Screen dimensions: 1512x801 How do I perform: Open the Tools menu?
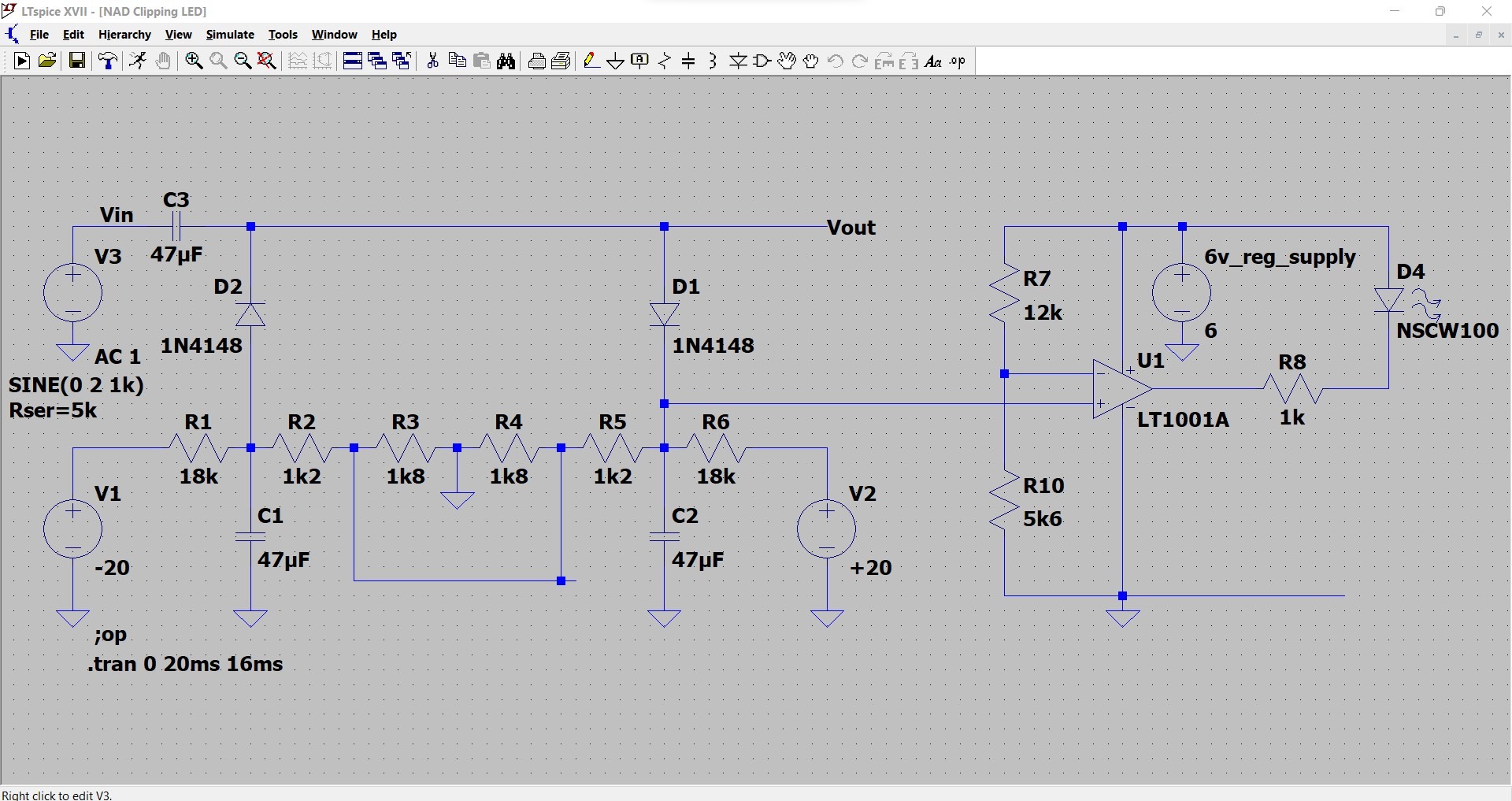[283, 35]
